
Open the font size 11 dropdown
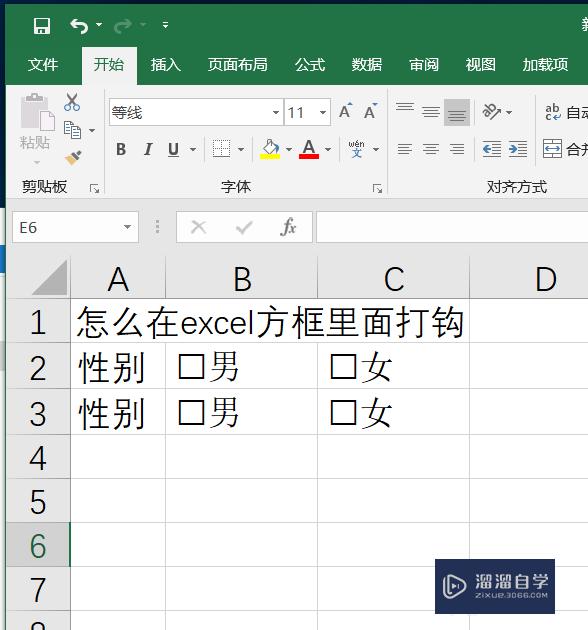323,112
